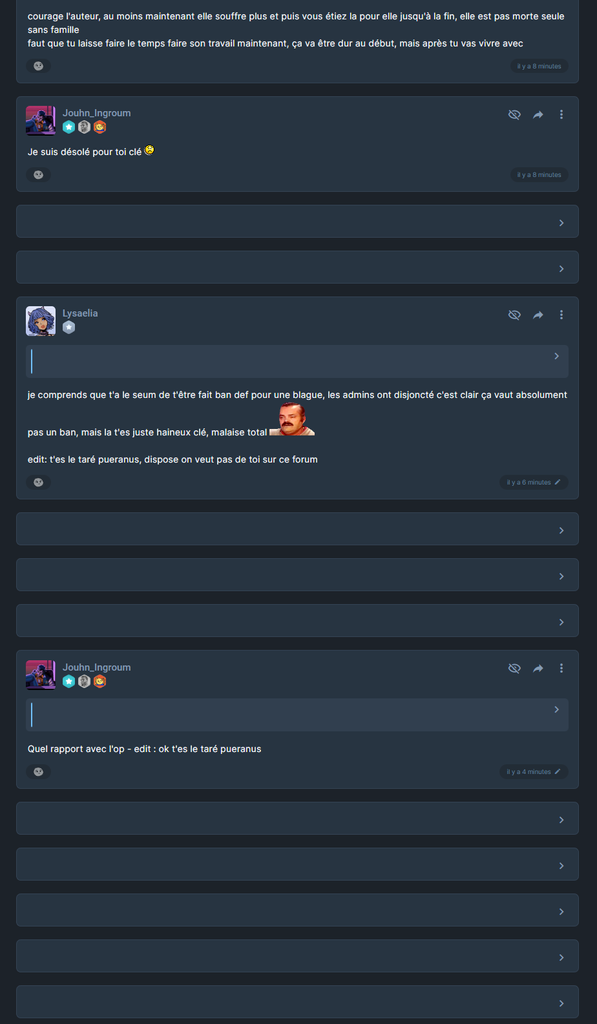This screenshot has height=1024, width=597.
Task: Open three-dot menu on Lysaelia's post
Action: pos(561,315)
